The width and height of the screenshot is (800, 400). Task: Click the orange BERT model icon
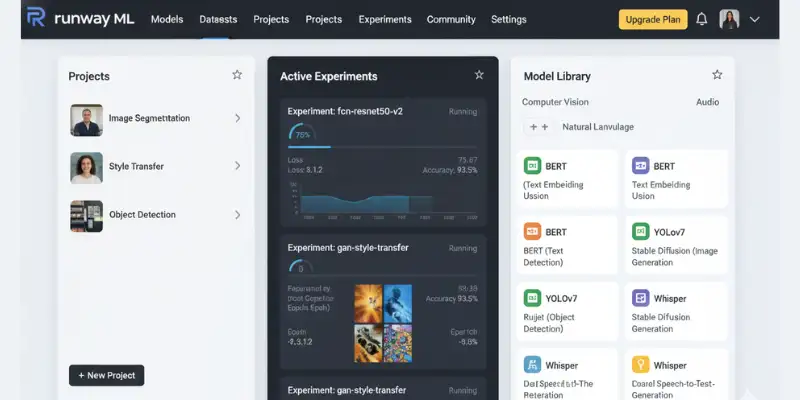point(532,232)
